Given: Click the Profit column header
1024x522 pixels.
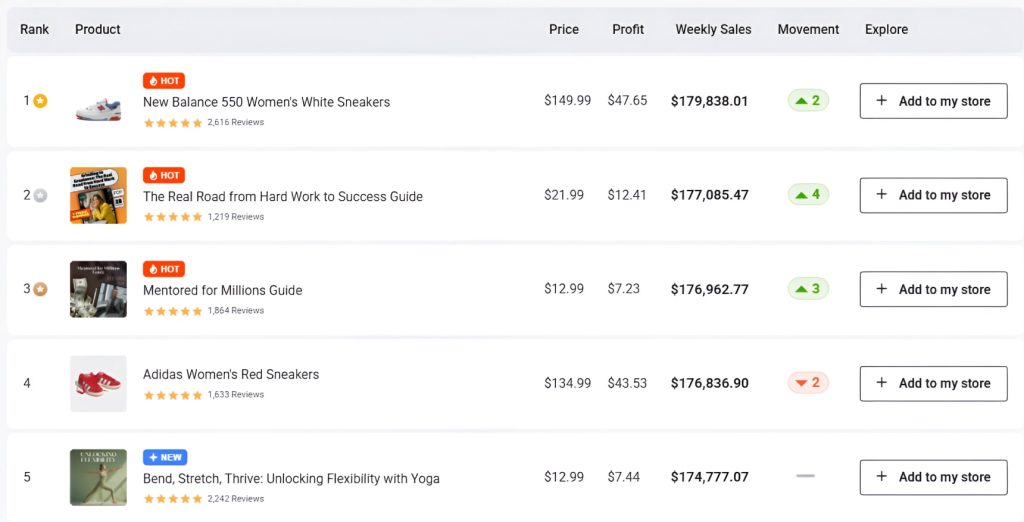Looking at the screenshot, I should pyautogui.click(x=628, y=29).
